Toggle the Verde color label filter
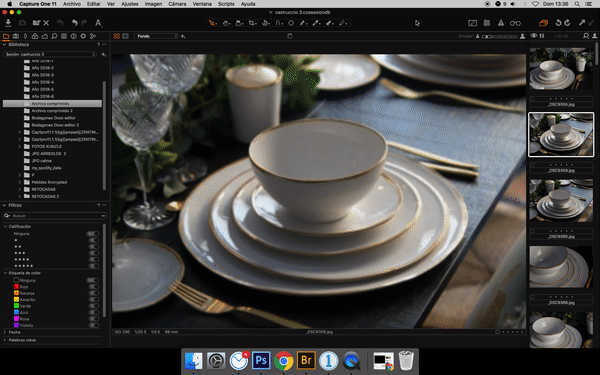The image size is (600, 375). pos(93,306)
